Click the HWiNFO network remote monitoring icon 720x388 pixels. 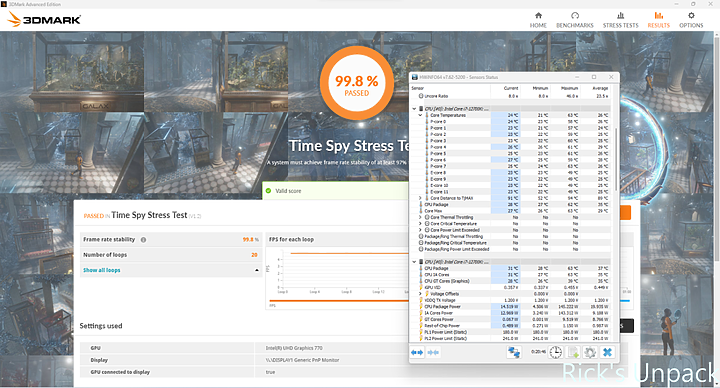click(x=514, y=352)
